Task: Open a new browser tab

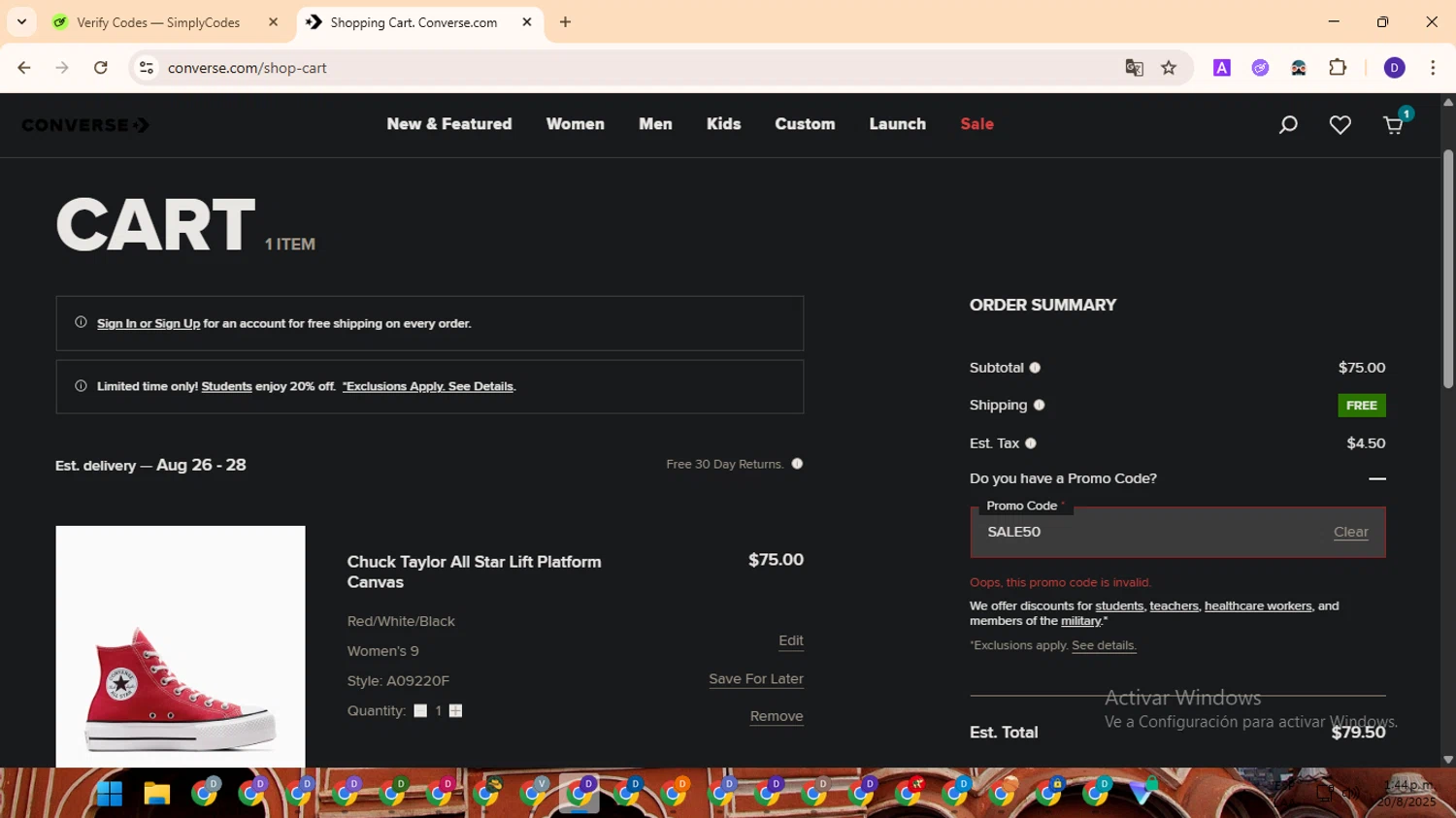Action: [565, 22]
